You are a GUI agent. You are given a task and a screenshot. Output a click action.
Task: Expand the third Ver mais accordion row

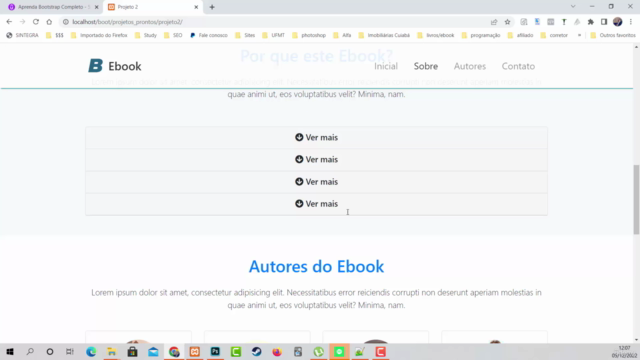click(x=316, y=182)
